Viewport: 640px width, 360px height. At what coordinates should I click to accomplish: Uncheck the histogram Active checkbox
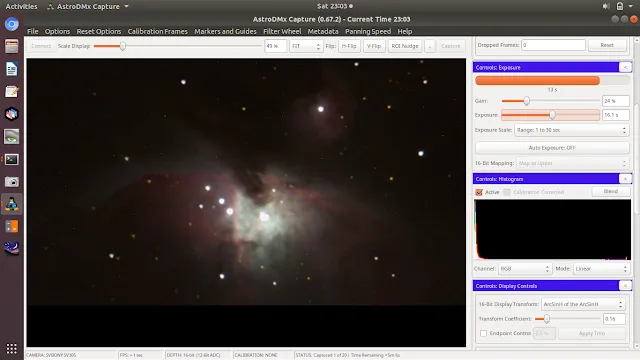pos(479,192)
